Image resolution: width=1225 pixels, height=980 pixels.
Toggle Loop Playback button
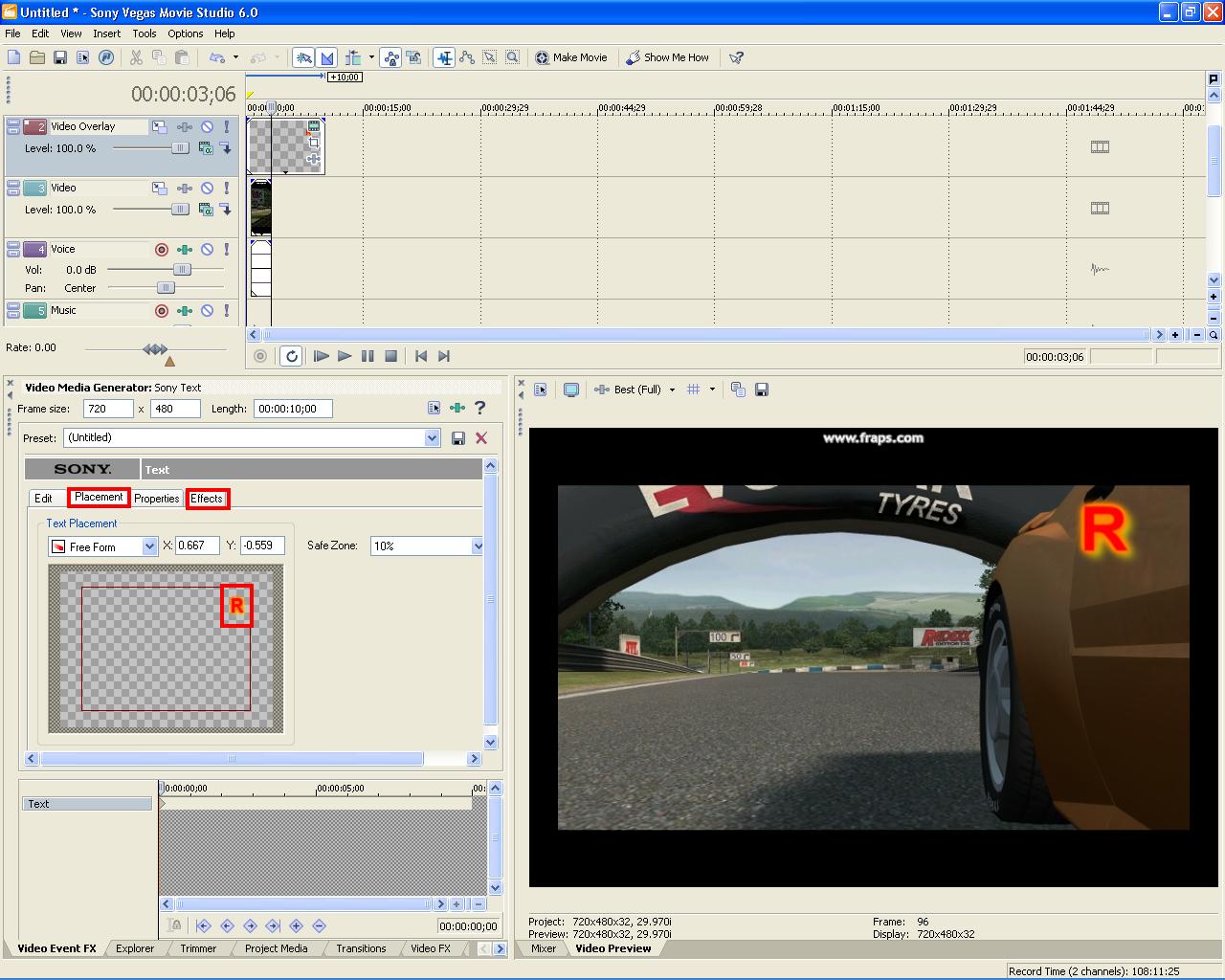292,356
